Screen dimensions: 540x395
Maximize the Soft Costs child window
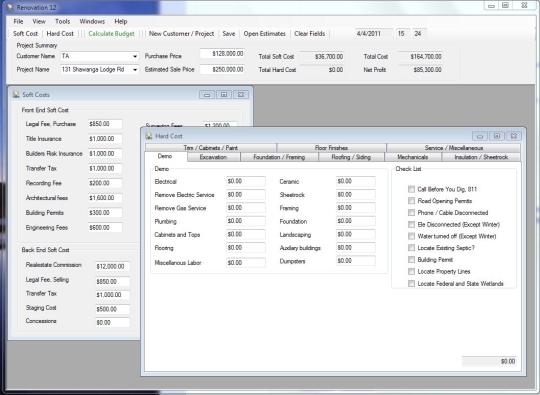point(224,95)
